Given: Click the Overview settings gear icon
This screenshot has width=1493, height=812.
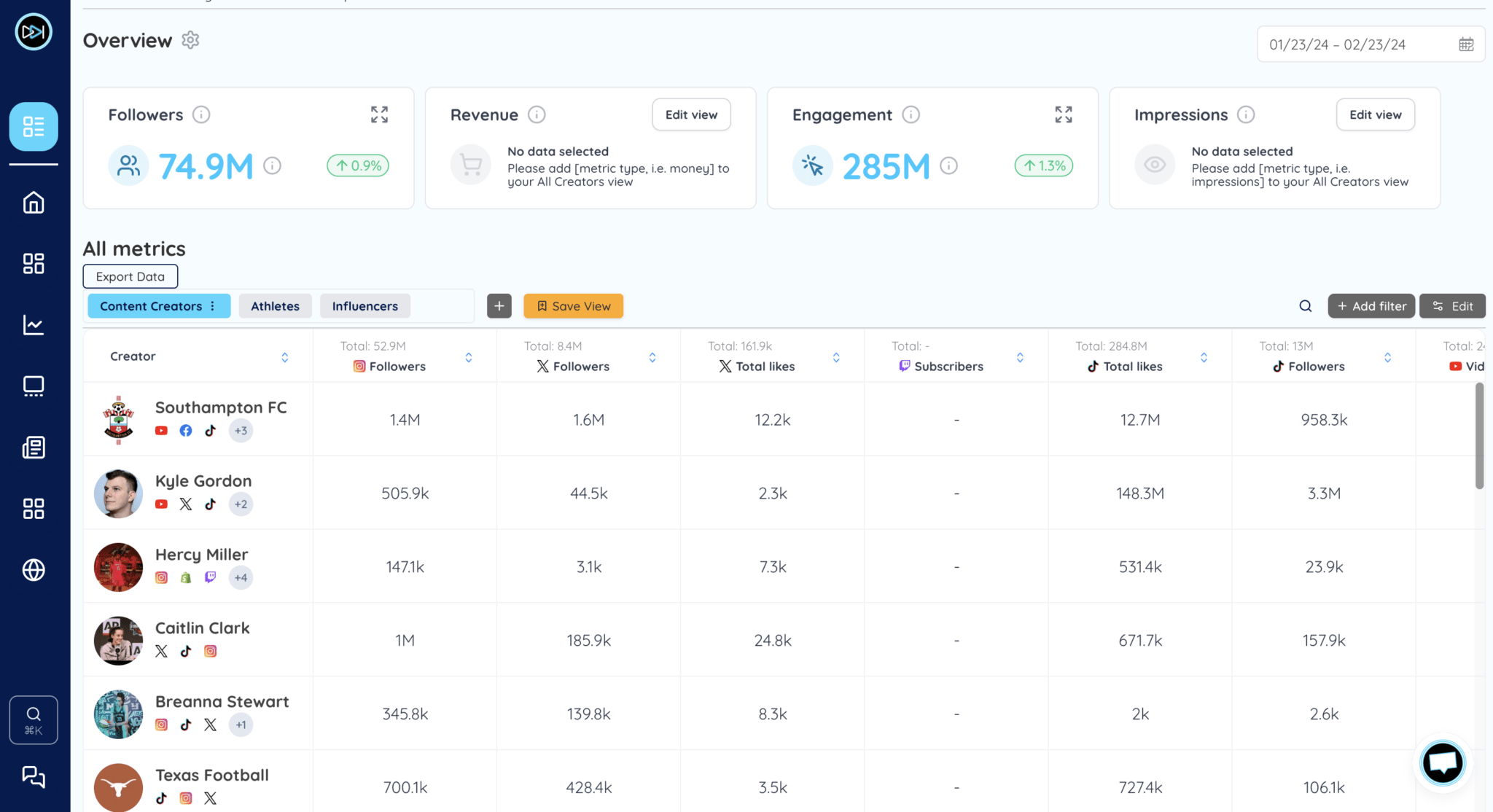Looking at the screenshot, I should tap(190, 40).
